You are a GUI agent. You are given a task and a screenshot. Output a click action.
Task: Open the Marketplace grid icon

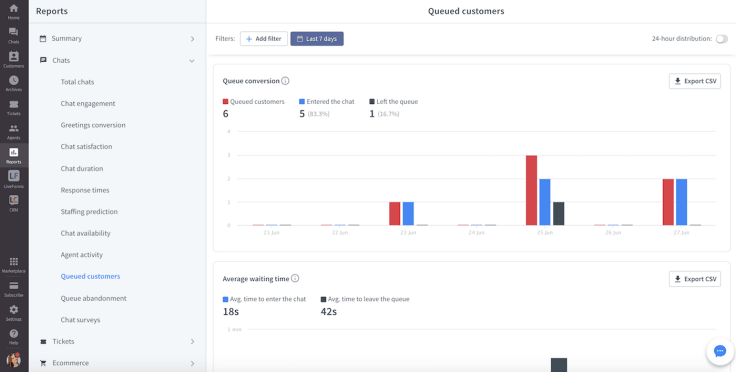tap(14, 261)
